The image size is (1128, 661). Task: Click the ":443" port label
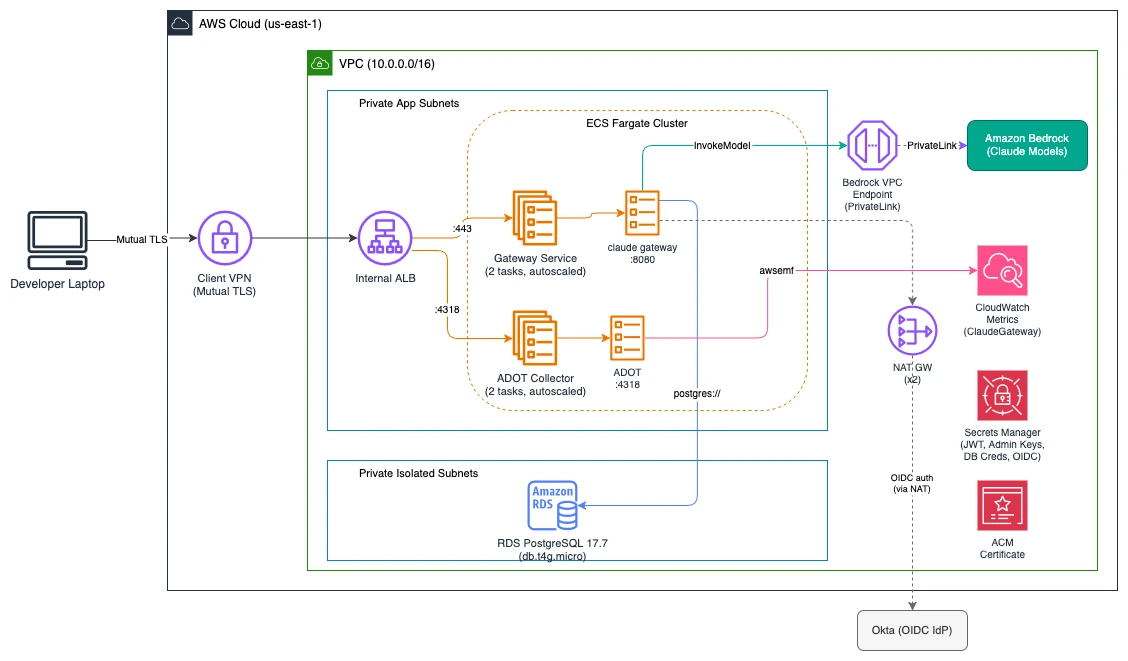click(x=463, y=229)
